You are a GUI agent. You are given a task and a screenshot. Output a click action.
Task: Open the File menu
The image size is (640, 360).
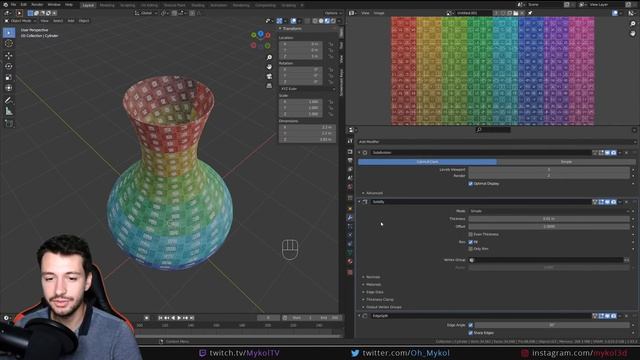click(x=13, y=4)
